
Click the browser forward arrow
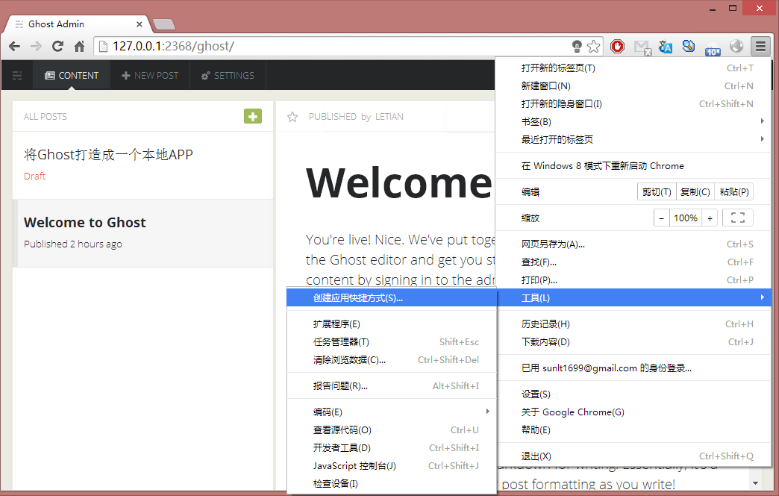(x=36, y=46)
